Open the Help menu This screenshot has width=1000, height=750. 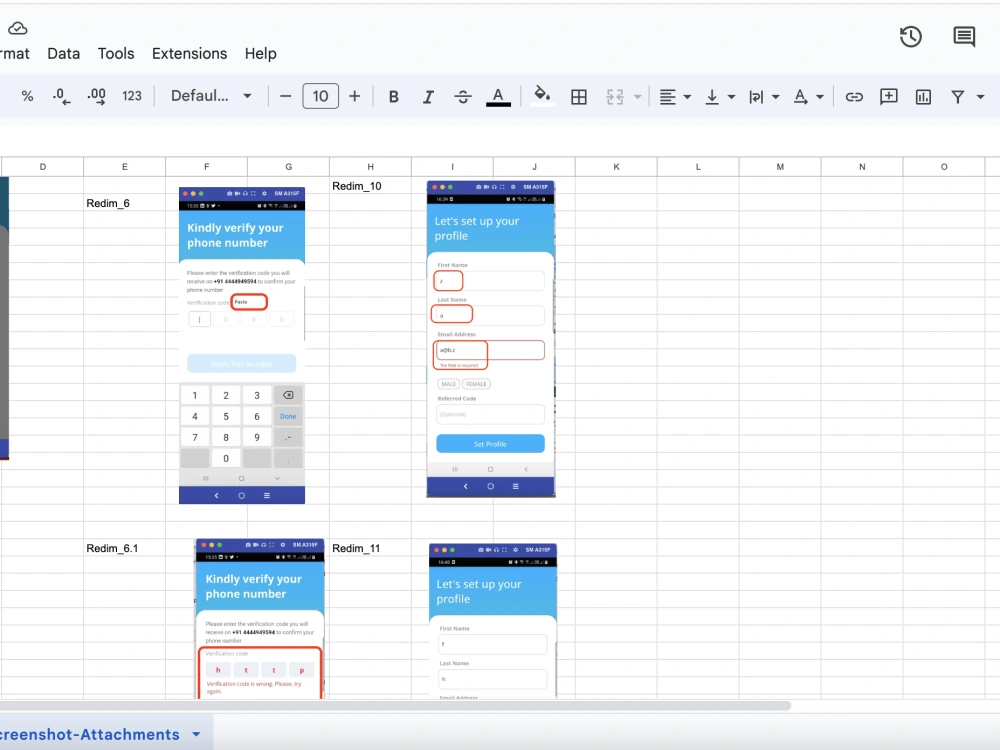pos(261,54)
